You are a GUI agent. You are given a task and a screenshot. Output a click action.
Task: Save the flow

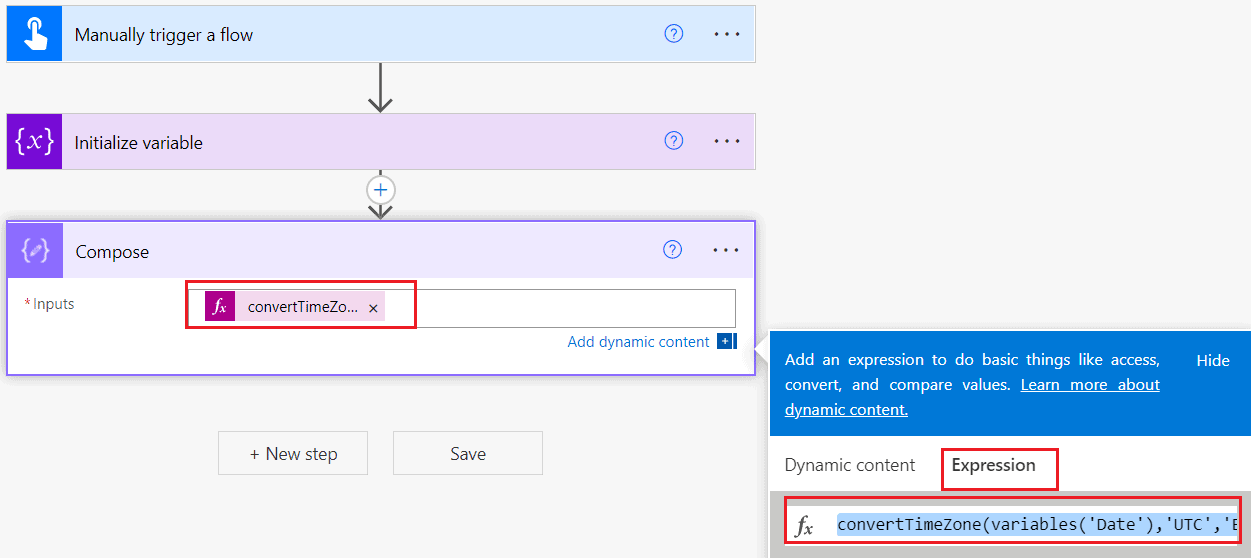468,453
